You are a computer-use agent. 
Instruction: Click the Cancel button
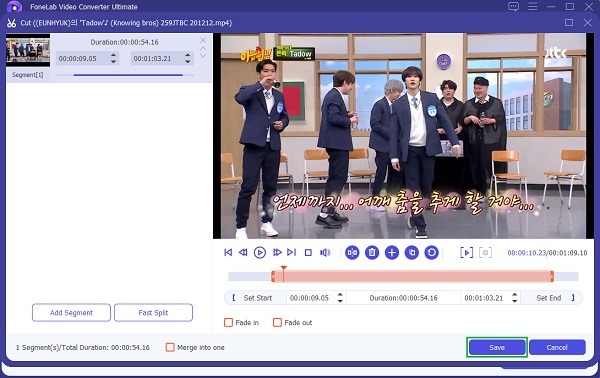(557, 347)
